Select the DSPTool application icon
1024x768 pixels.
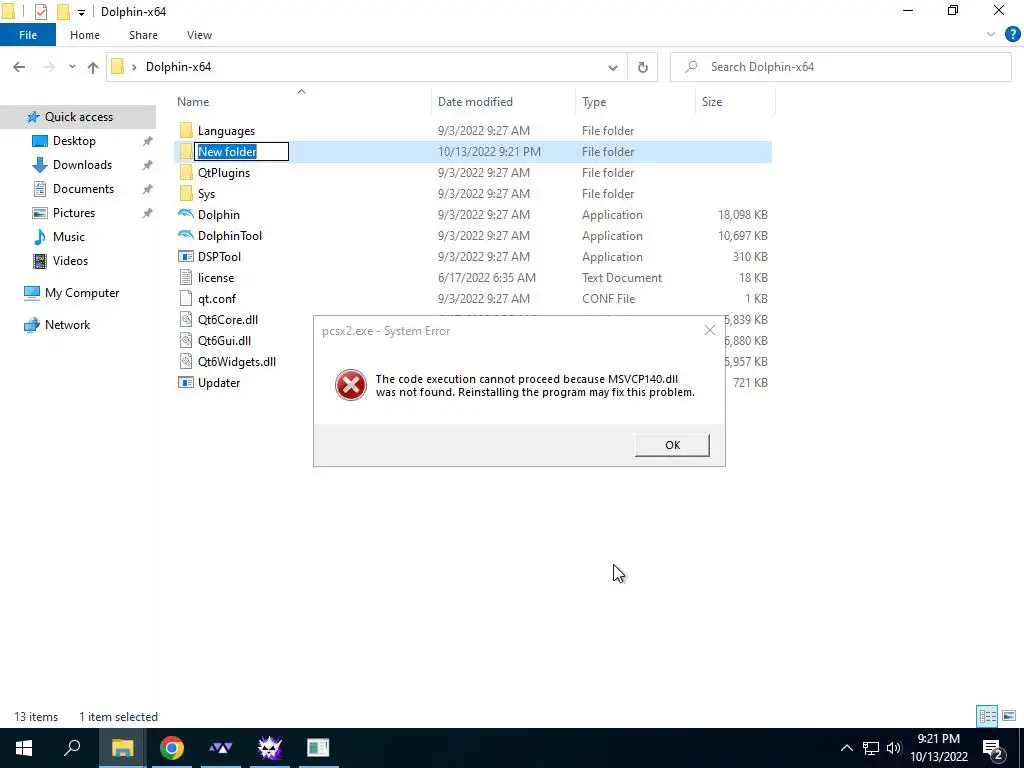click(186, 257)
